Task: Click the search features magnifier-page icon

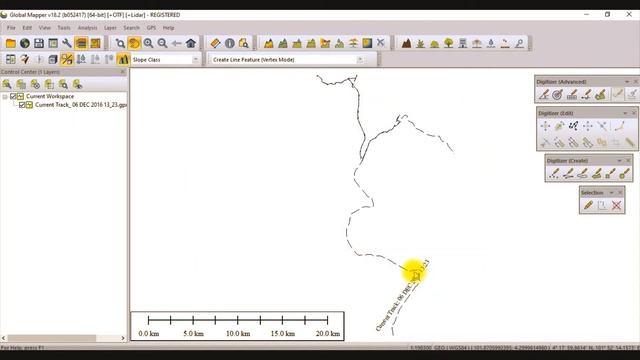Action: 244,43
